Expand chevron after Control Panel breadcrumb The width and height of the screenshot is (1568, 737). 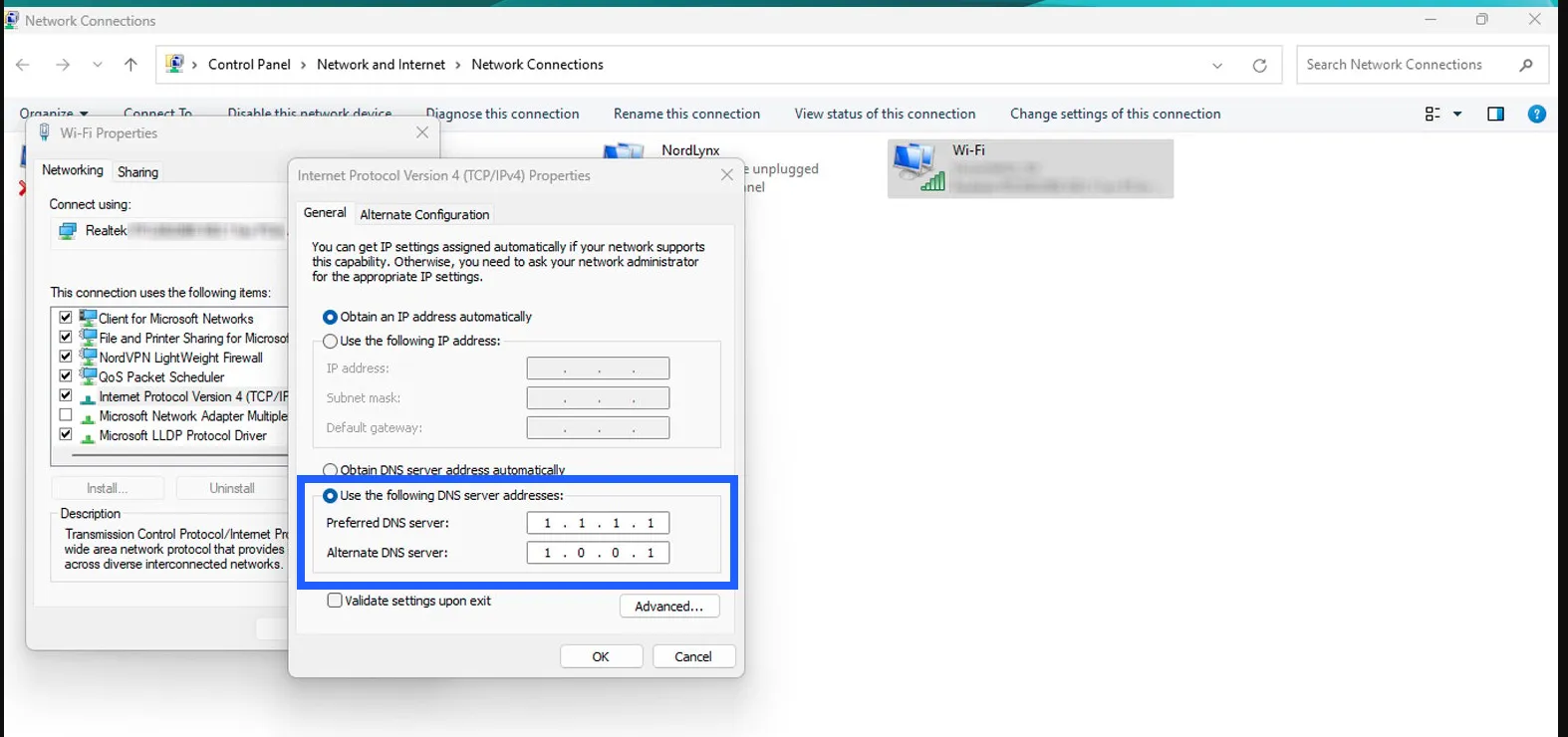tap(303, 65)
